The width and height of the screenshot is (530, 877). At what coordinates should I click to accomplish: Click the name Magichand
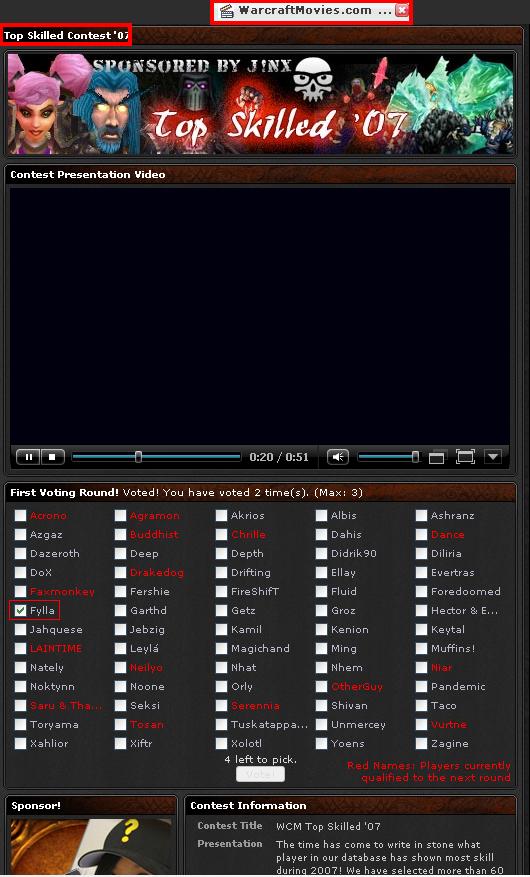click(x=261, y=649)
